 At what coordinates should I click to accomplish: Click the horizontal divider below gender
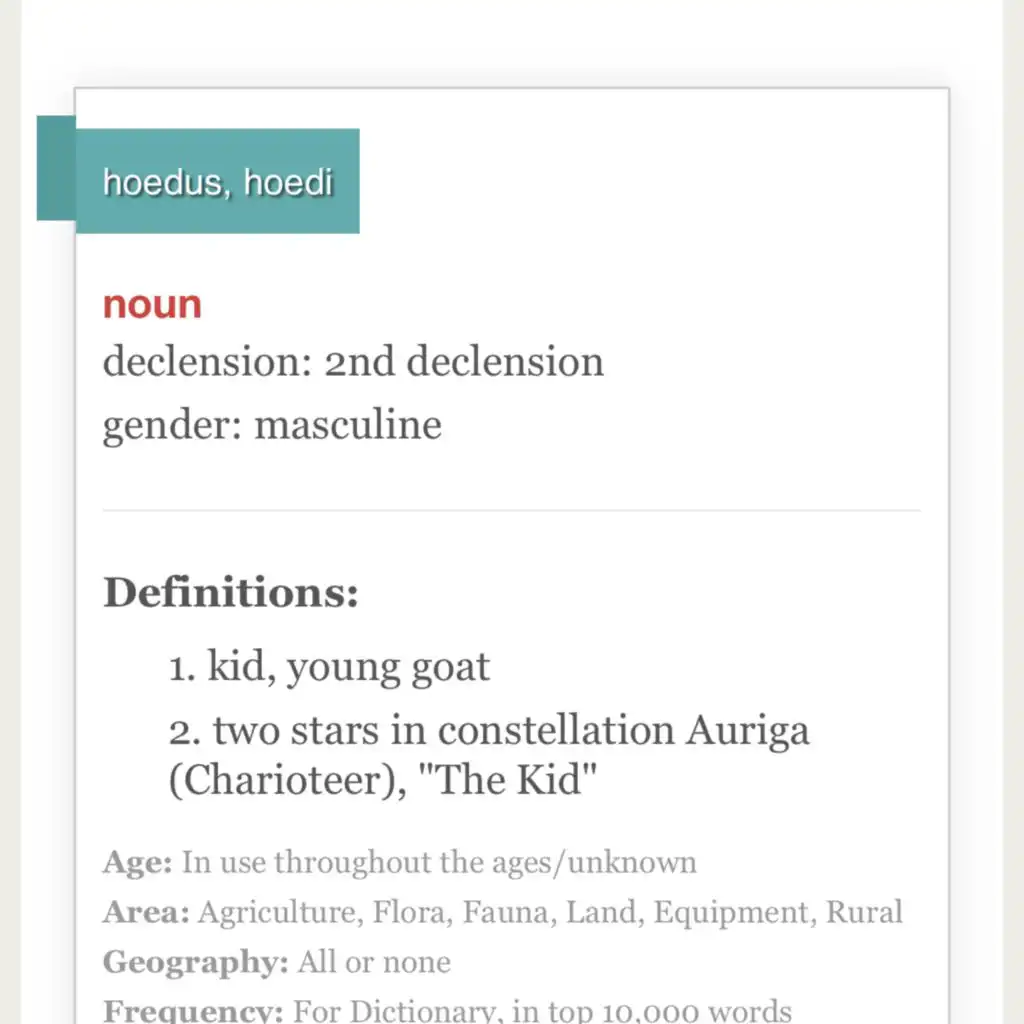(x=511, y=510)
